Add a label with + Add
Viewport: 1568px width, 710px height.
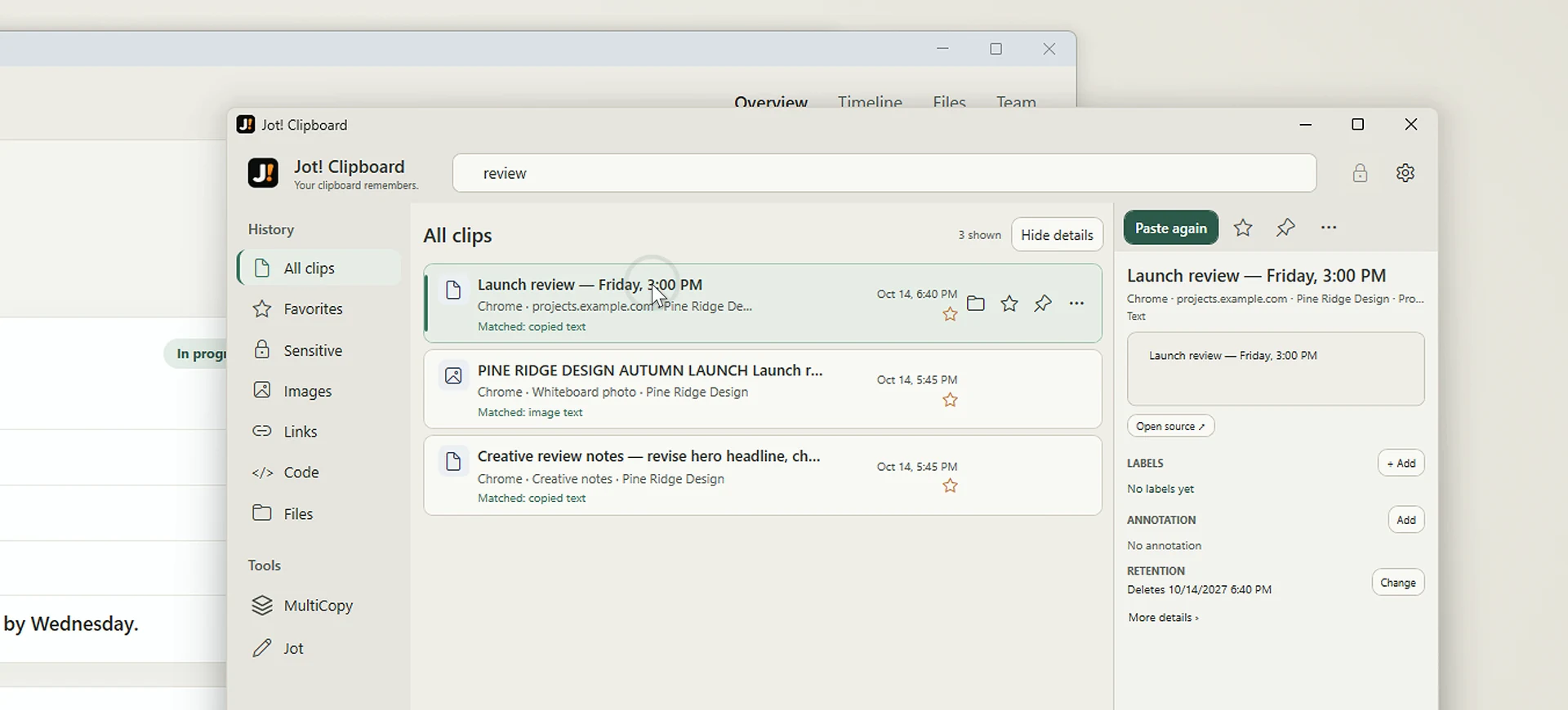1401,463
